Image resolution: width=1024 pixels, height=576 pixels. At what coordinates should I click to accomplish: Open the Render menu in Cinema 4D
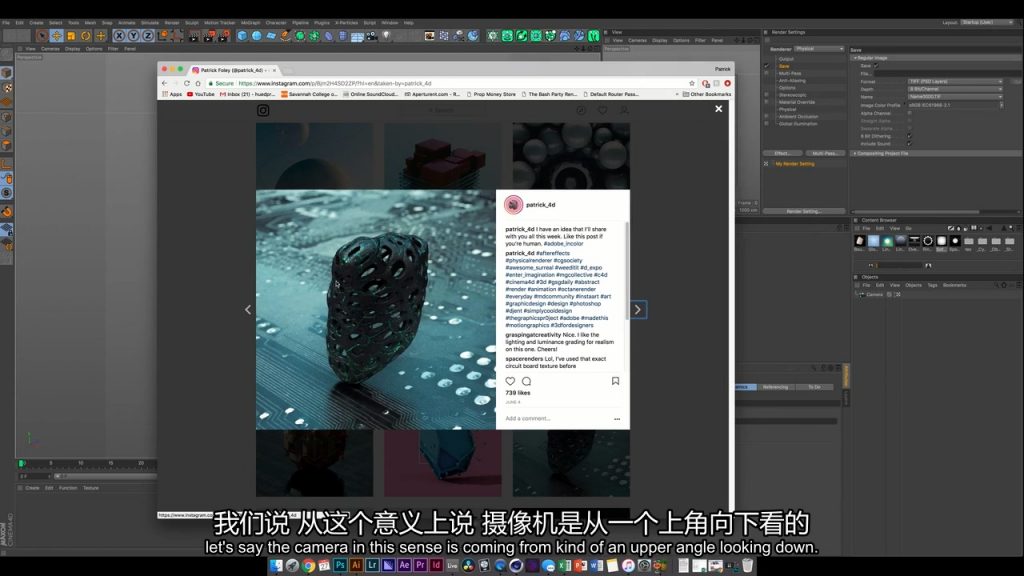pos(172,23)
